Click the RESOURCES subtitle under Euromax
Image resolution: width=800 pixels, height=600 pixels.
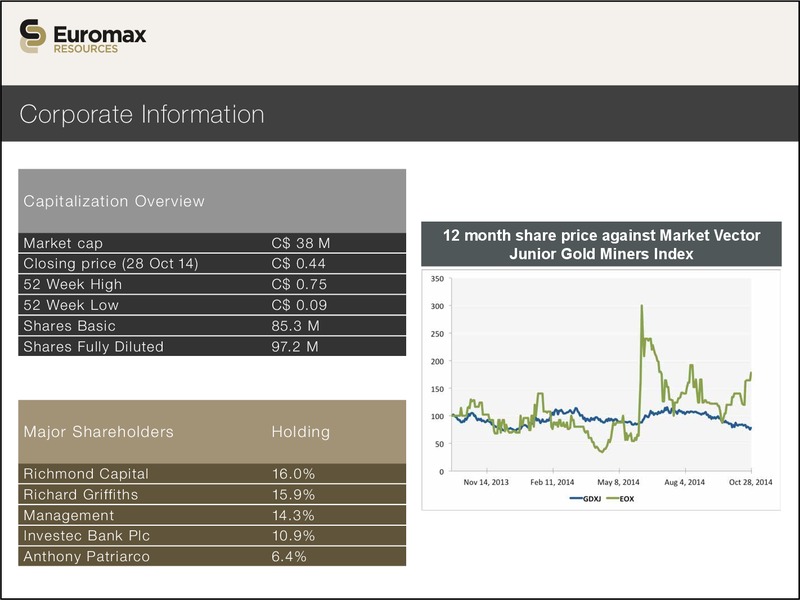(x=86, y=49)
